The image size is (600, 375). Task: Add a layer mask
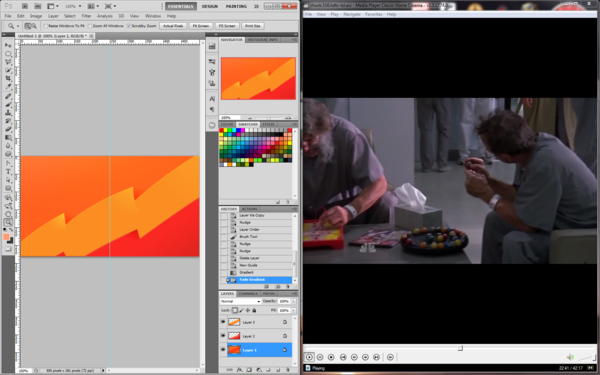pos(249,370)
